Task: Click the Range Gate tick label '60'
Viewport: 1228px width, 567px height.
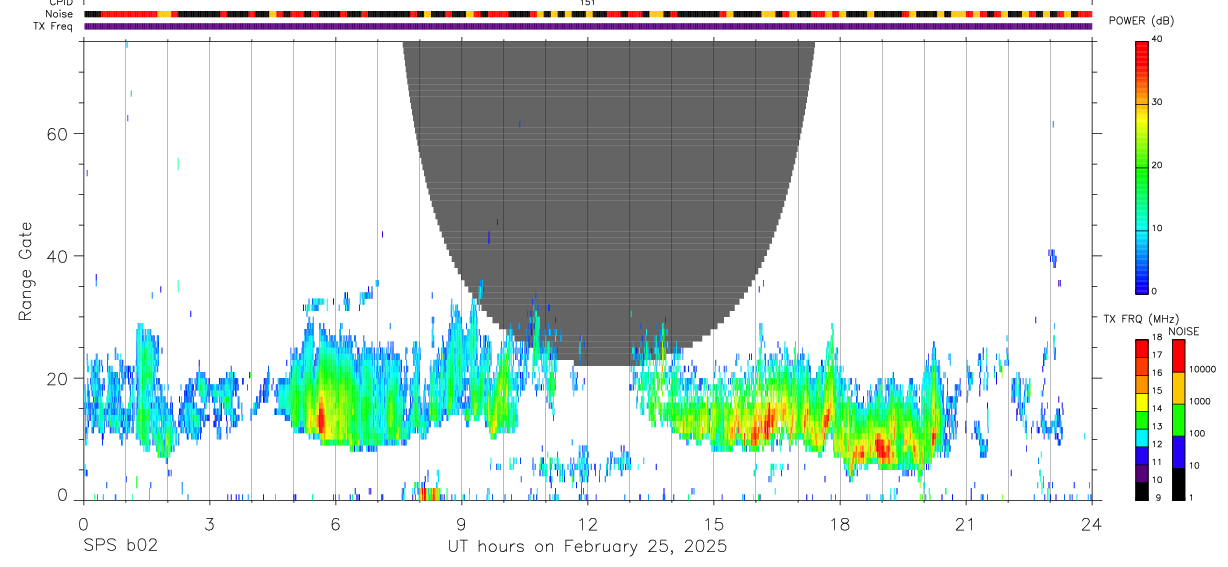Action: coord(55,134)
